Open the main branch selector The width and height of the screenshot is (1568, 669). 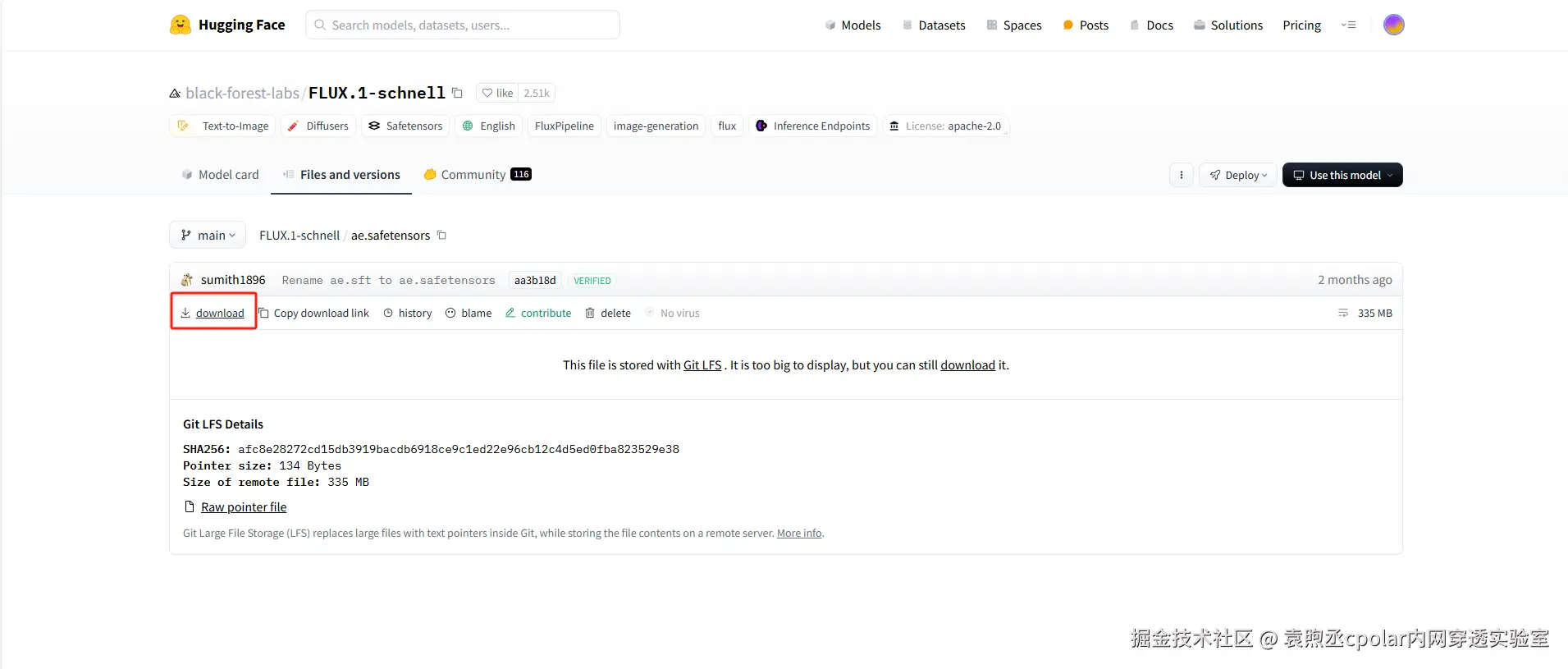[208, 236]
